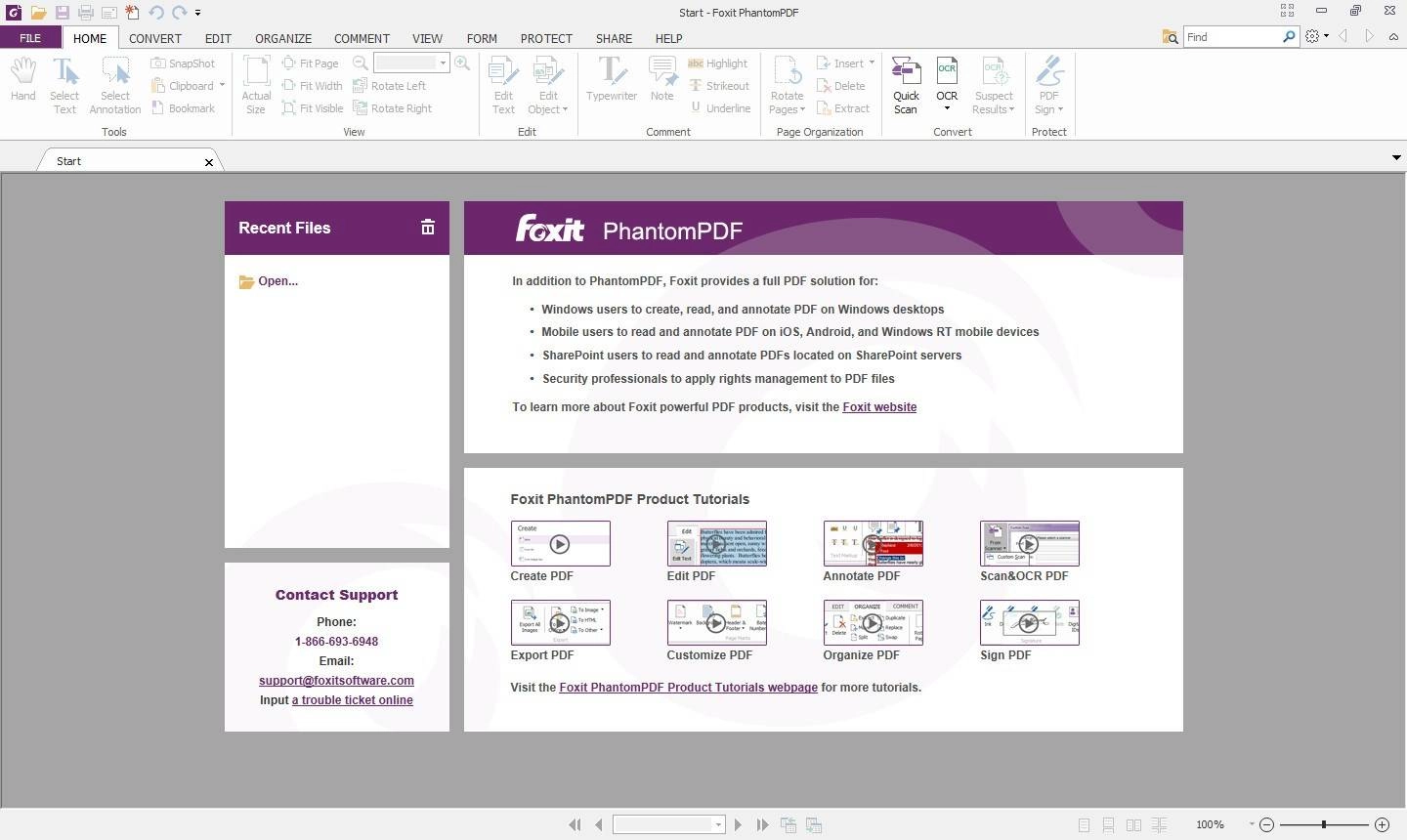Viewport: 1407px width, 840px height.
Task: Open the HELP tab
Action: click(x=668, y=38)
